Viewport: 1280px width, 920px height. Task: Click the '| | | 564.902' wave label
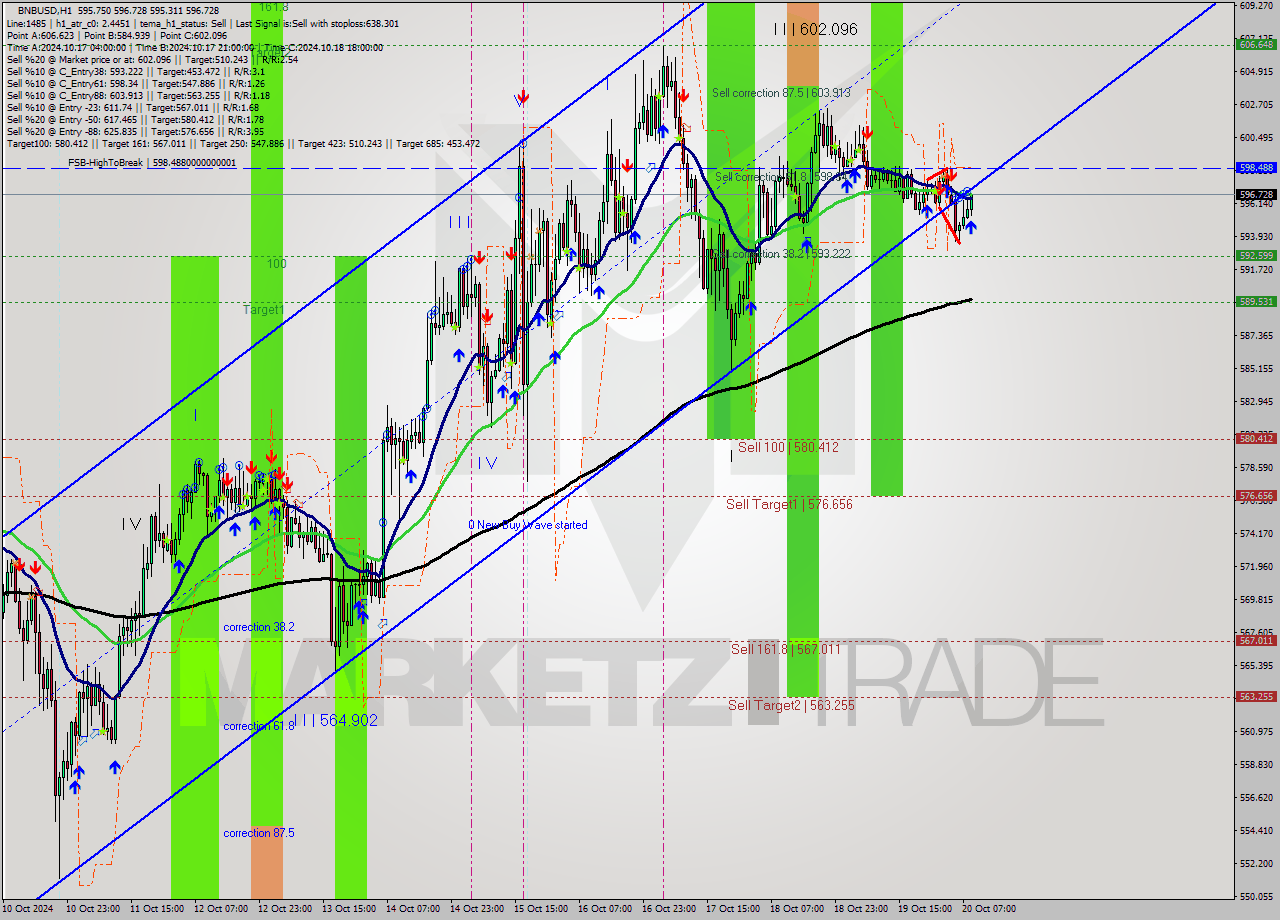335,720
